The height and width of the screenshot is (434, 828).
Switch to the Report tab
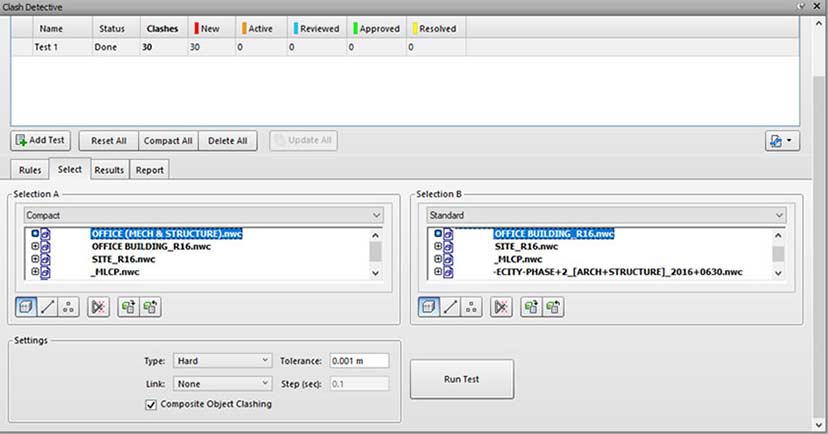point(149,170)
